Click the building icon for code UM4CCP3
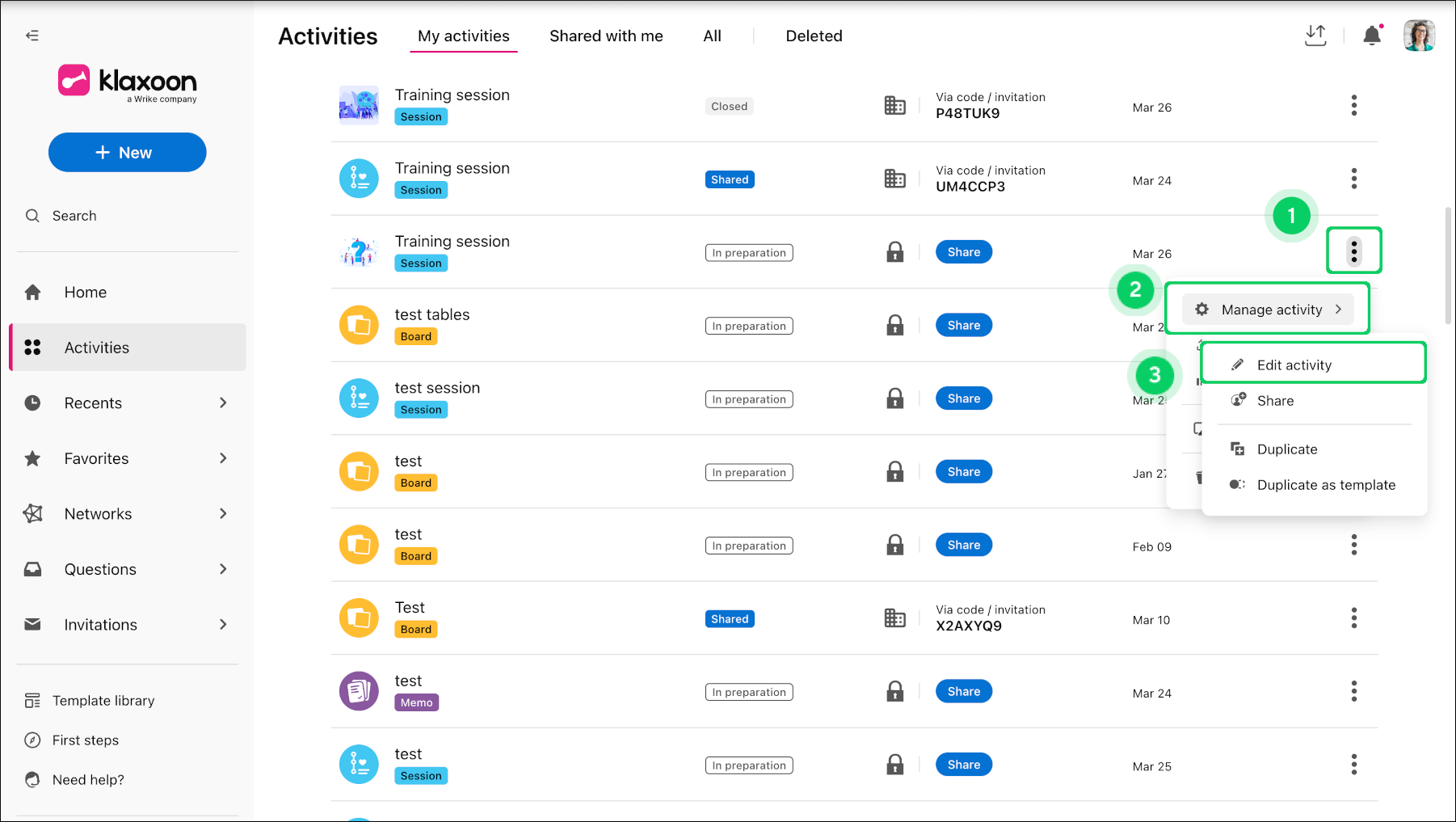 [895, 179]
